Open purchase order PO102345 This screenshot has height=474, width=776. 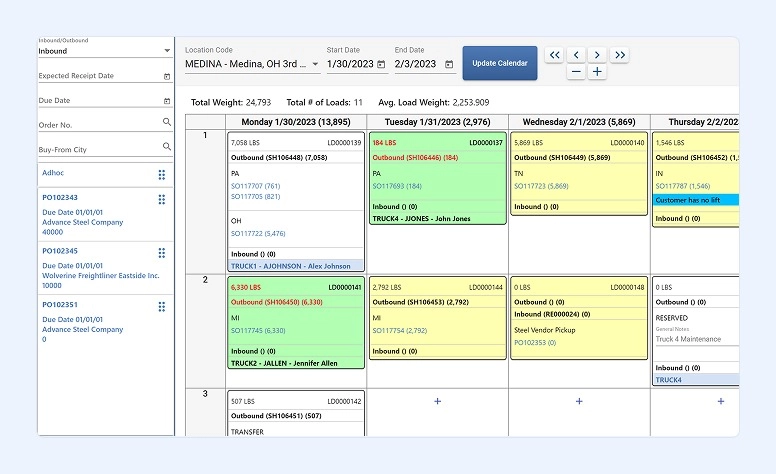tap(60, 251)
